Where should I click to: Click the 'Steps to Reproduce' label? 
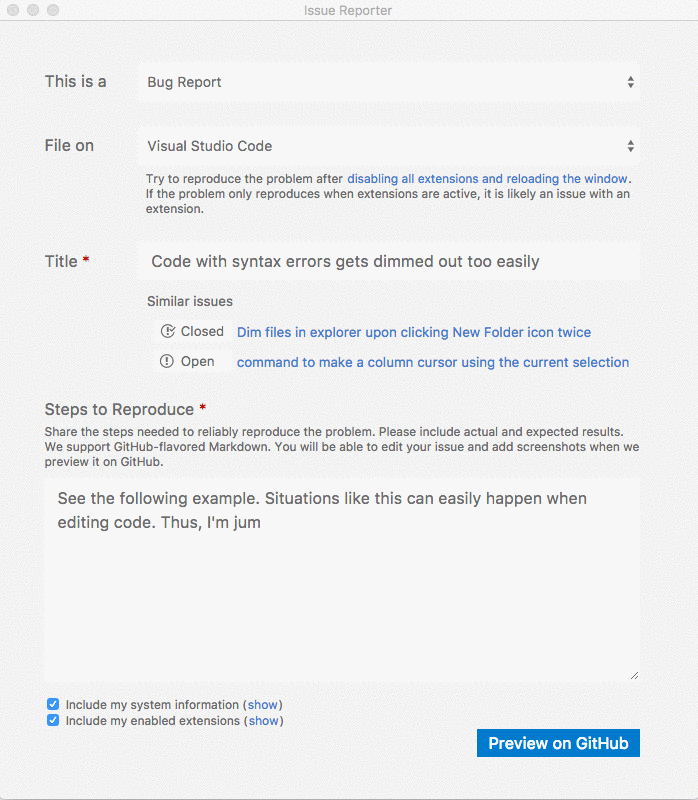pyautogui.click(x=119, y=409)
